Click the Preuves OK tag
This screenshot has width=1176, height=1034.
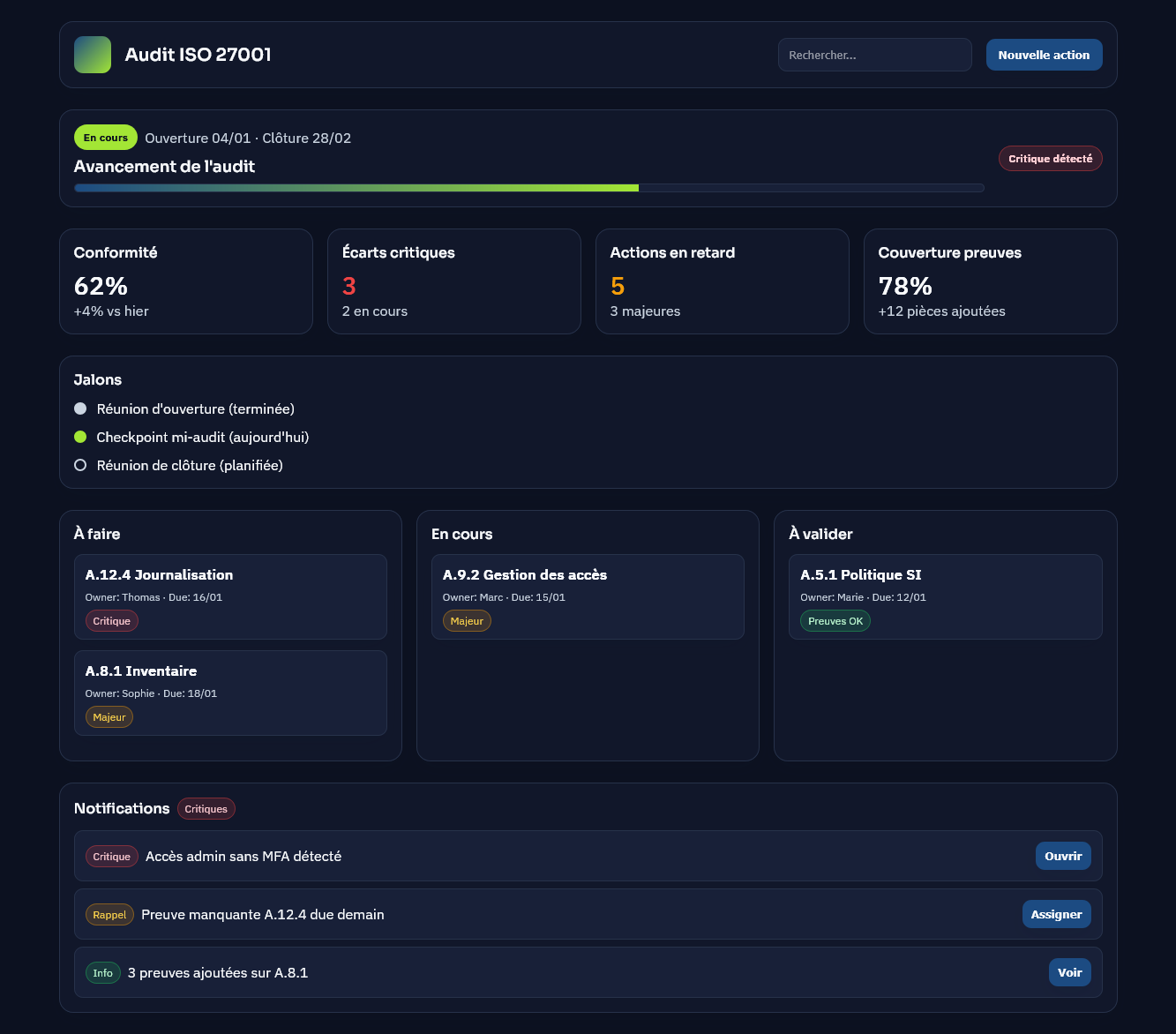pyautogui.click(x=835, y=621)
